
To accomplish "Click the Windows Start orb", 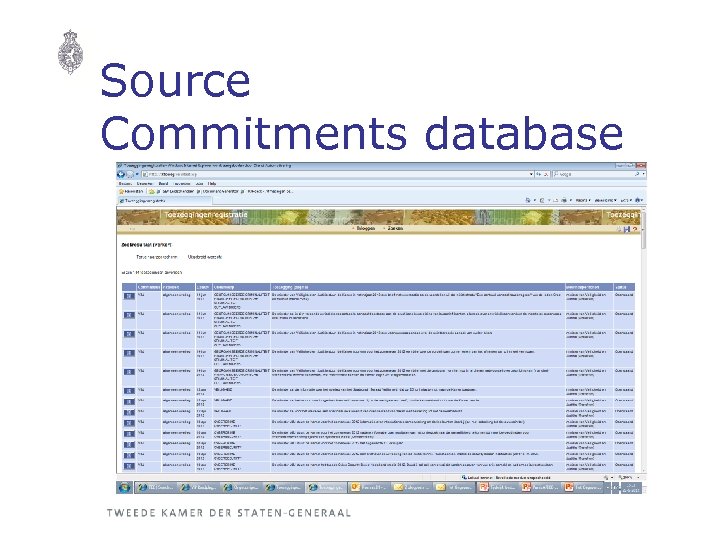I will click(x=124, y=487).
